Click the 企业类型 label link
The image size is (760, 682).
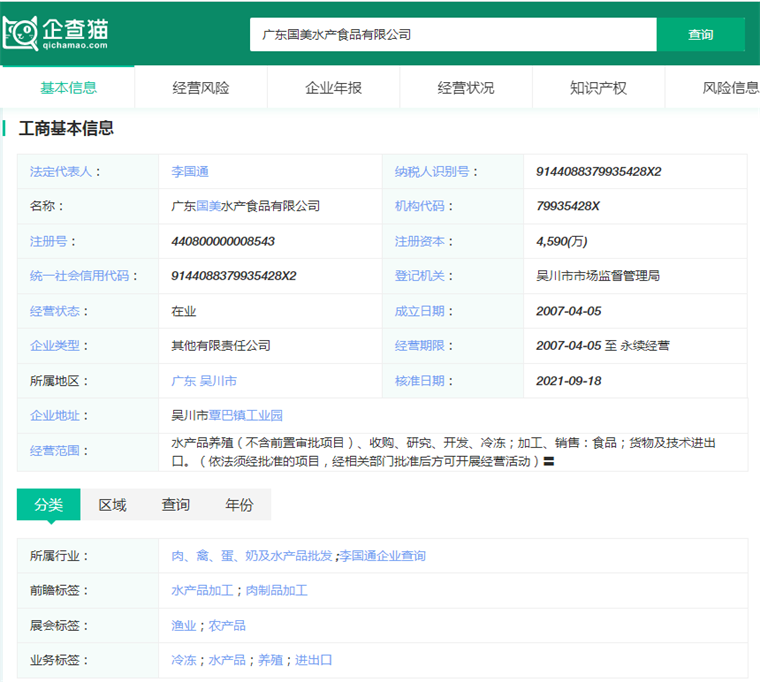(x=55, y=346)
